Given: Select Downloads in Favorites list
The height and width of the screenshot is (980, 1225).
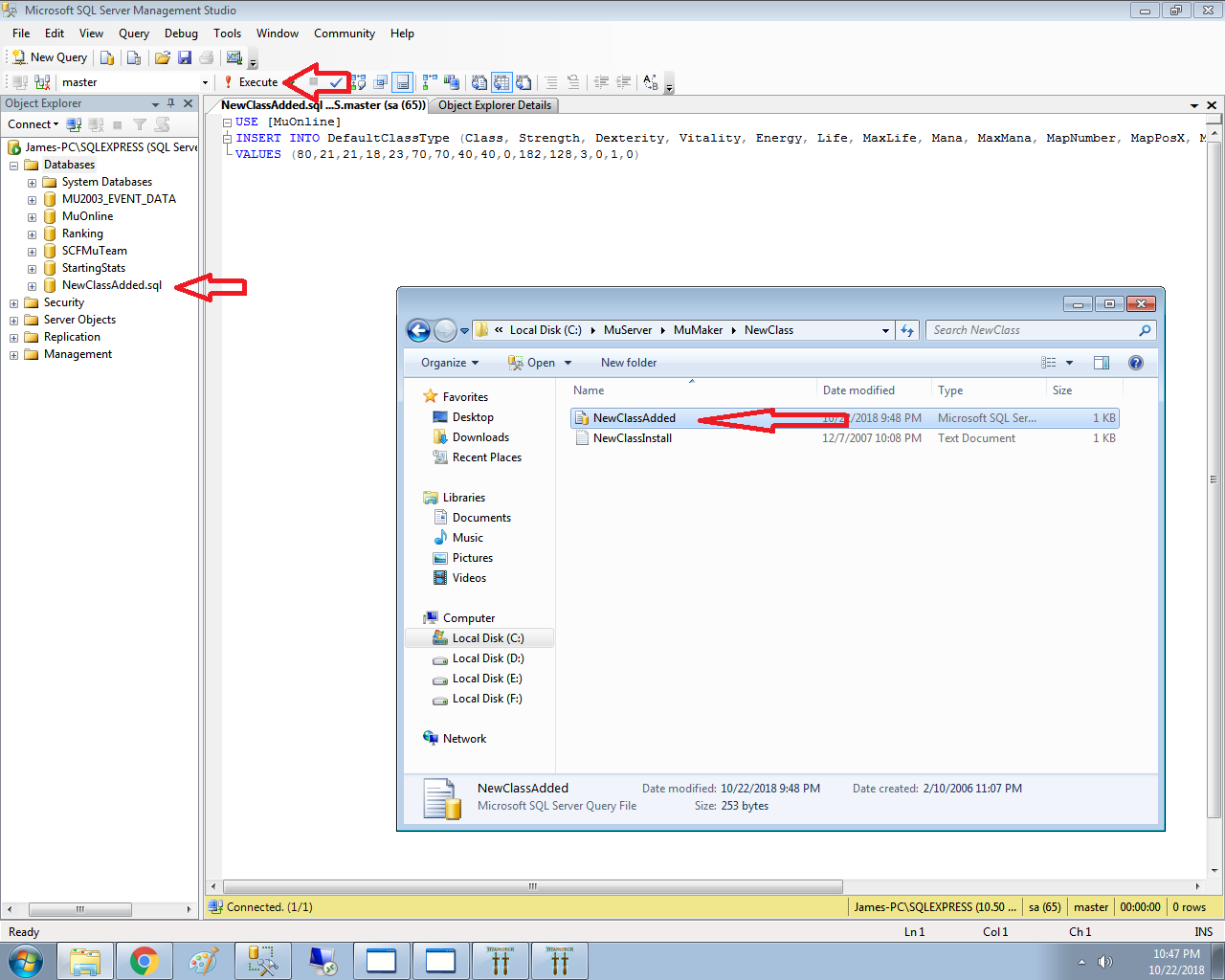Looking at the screenshot, I should 480,437.
